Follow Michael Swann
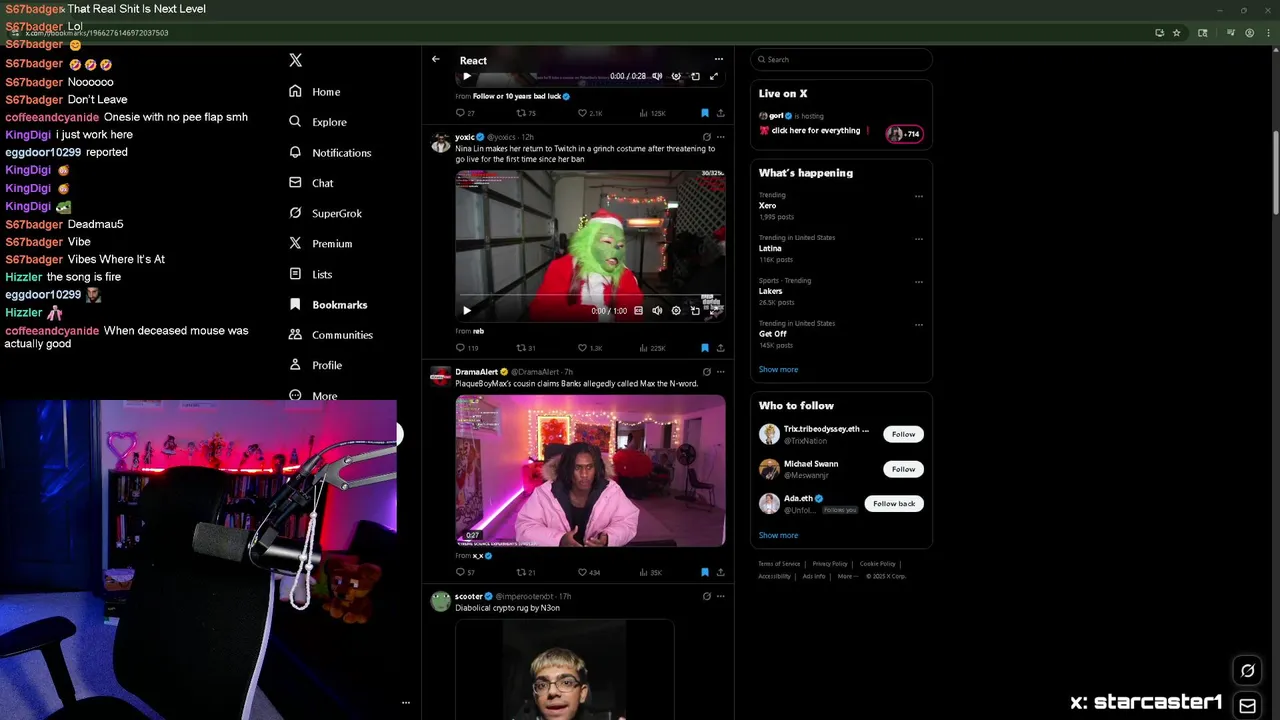This screenshot has width=1280, height=720. pyautogui.click(x=903, y=469)
